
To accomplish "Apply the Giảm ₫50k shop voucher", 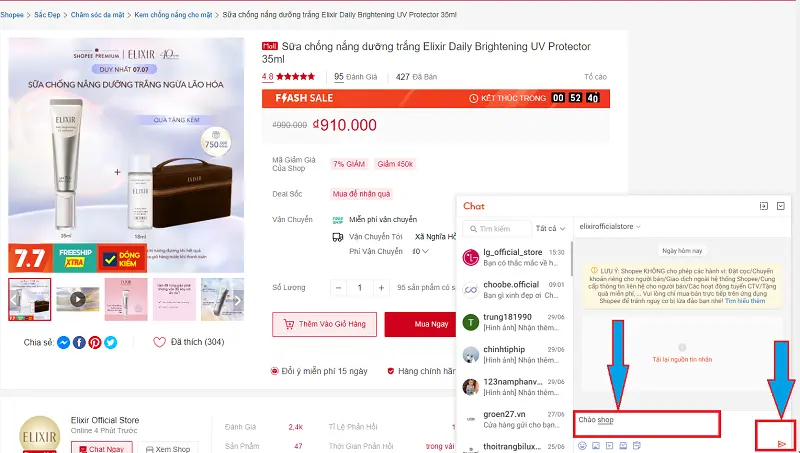I will [x=395, y=164].
